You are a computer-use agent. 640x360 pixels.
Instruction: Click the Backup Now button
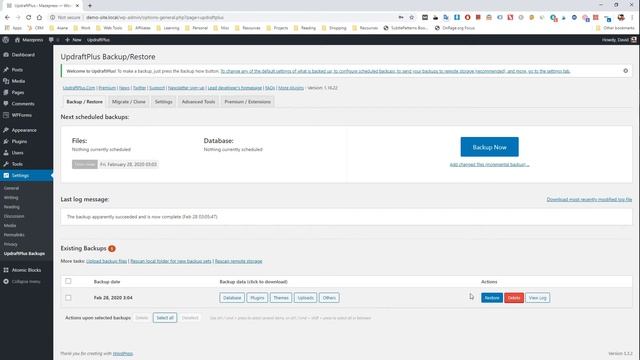tap(489, 147)
